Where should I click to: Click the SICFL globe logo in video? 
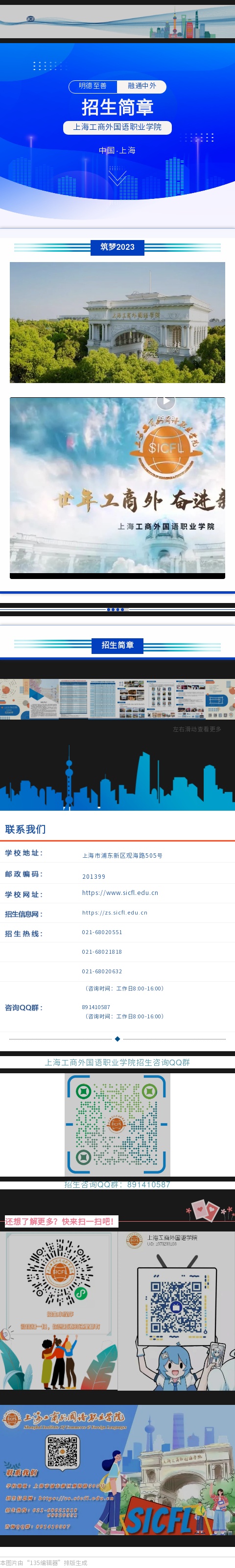click(x=166, y=447)
